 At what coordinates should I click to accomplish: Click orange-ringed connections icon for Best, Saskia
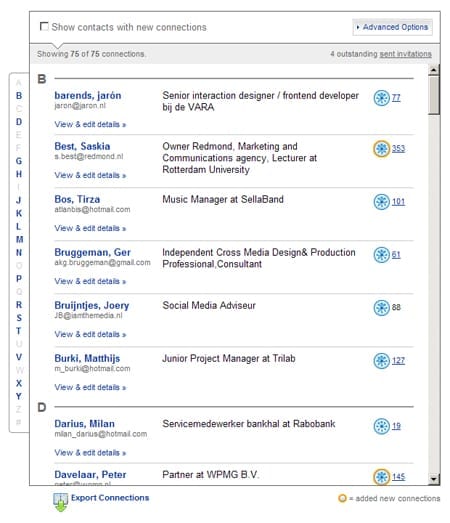[x=381, y=148]
